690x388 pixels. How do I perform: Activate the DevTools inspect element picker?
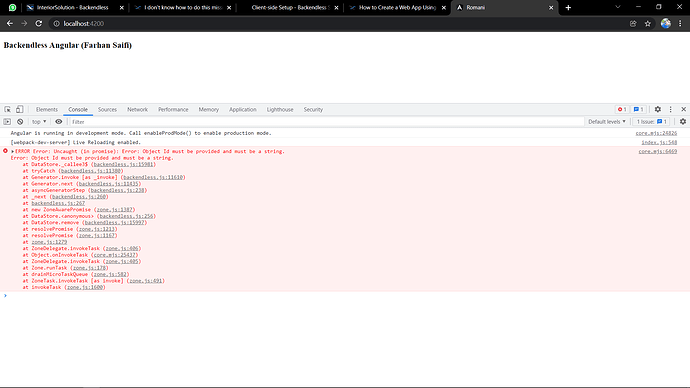coord(7,110)
